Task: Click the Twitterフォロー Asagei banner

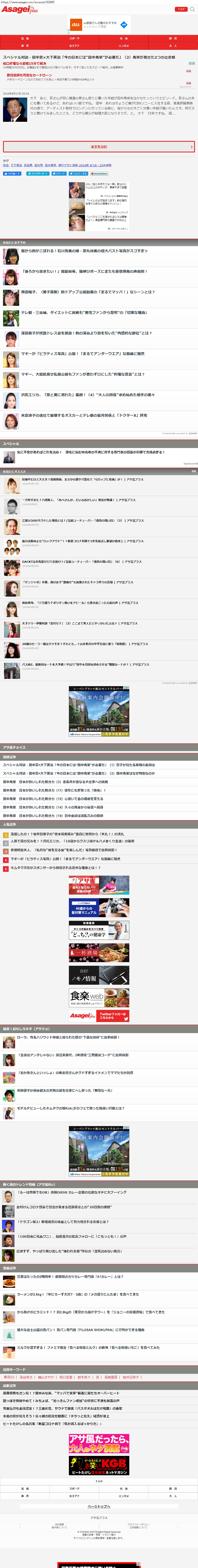Action: pyautogui.click(x=99, y=1016)
